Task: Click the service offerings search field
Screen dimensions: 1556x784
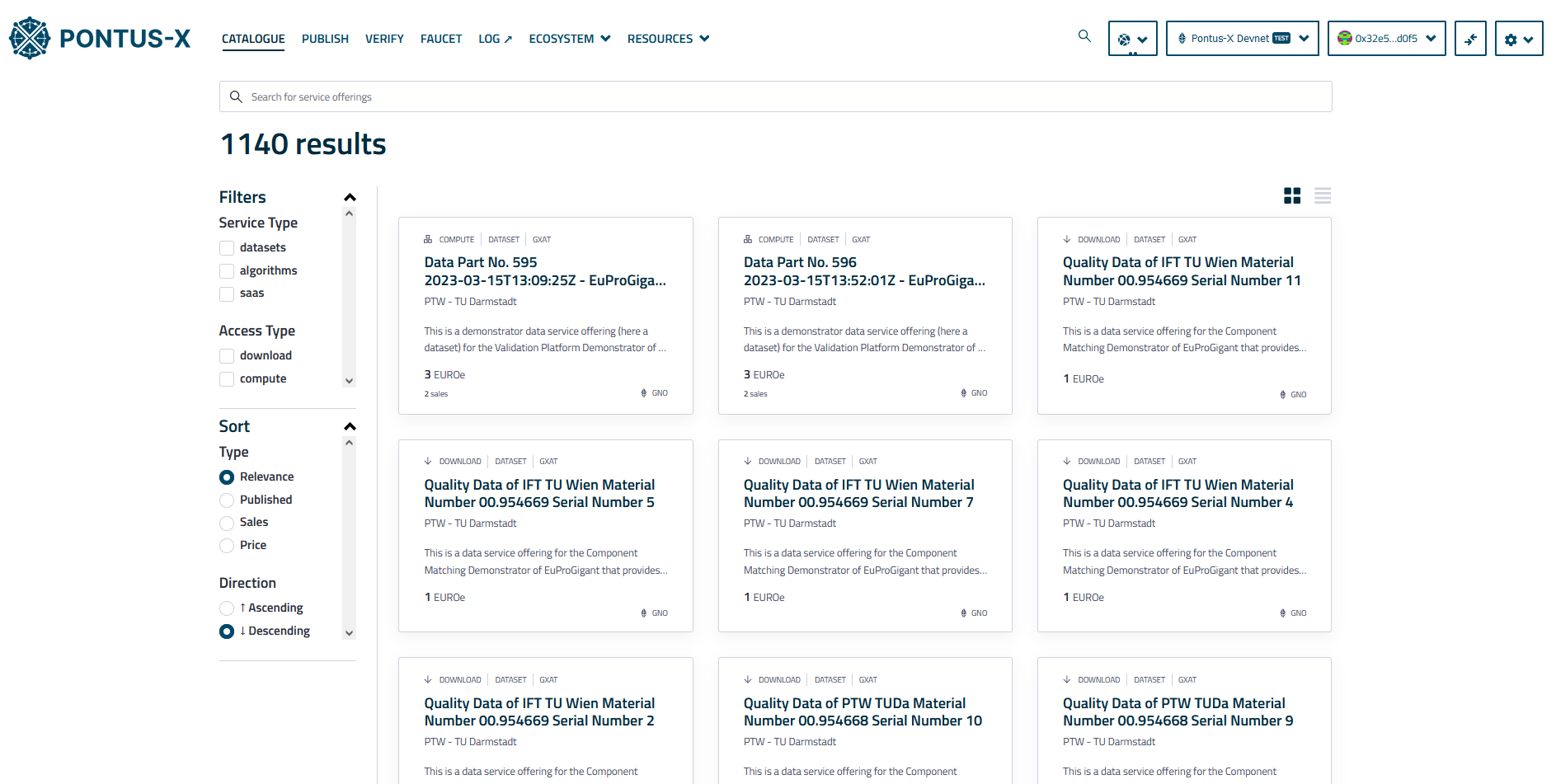Action: click(x=775, y=96)
